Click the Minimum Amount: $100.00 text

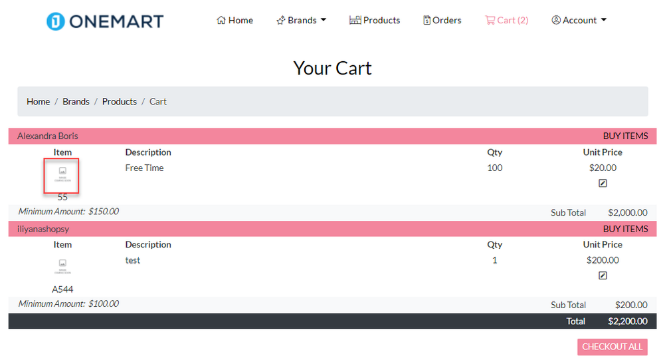click(69, 304)
